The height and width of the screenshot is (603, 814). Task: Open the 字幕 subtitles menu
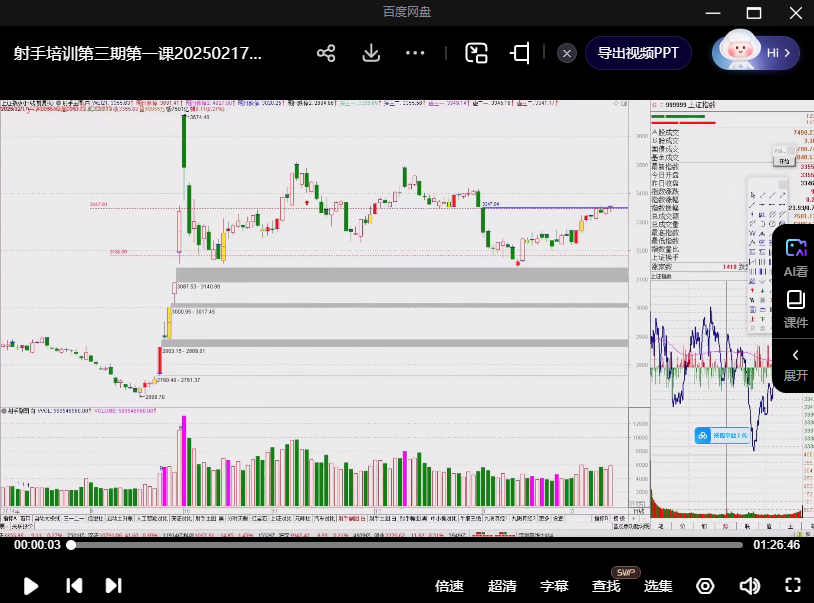coord(554,586)
